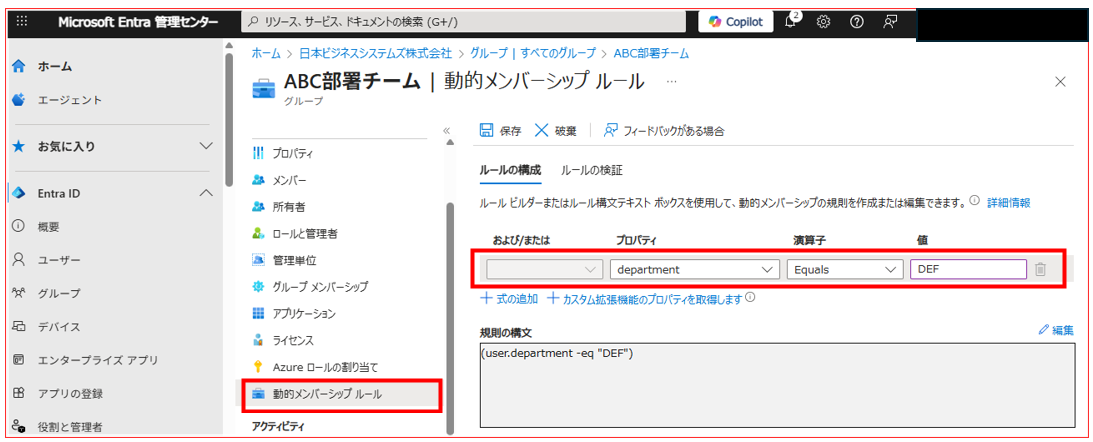This screenshot has width=1093, height=442.
Task: Click 日本ビジネスシステムズ株式会社 breadcrumb
Action: pos(376,53)
